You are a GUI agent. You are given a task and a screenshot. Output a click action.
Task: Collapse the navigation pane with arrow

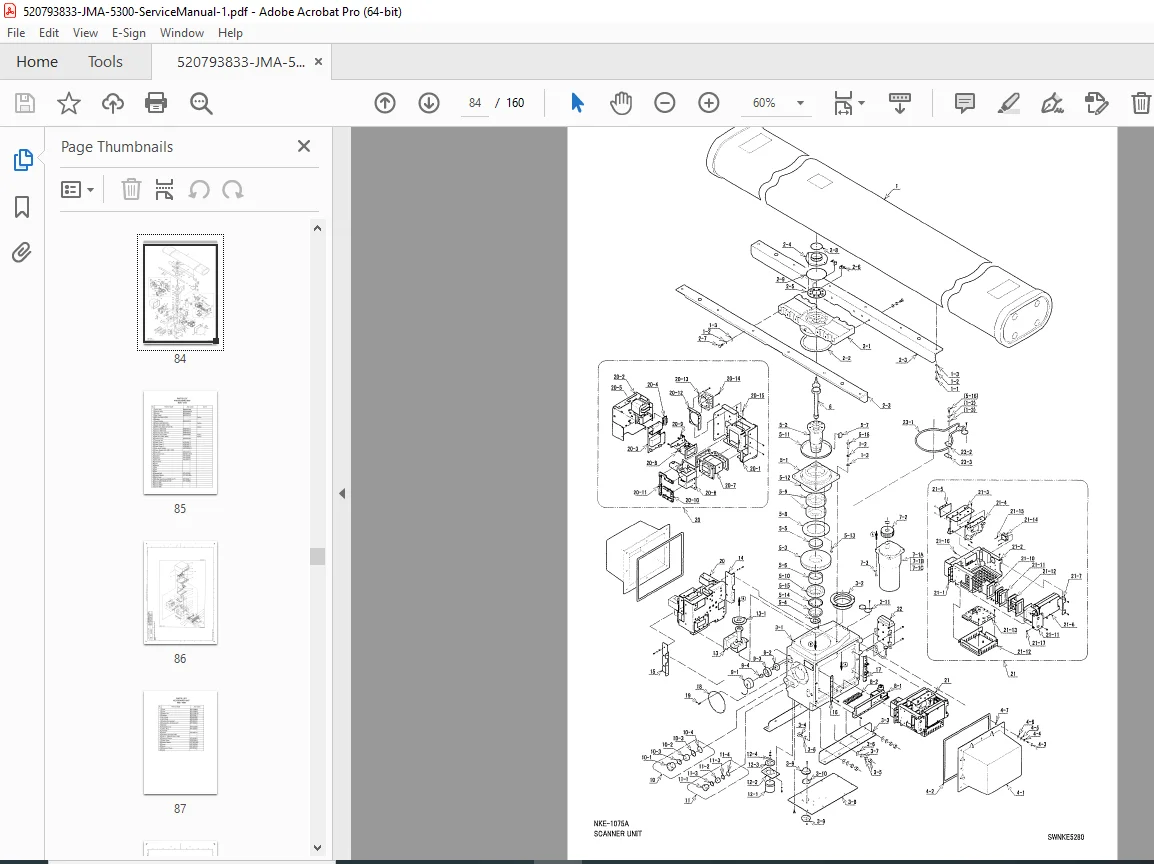[341, 494]
